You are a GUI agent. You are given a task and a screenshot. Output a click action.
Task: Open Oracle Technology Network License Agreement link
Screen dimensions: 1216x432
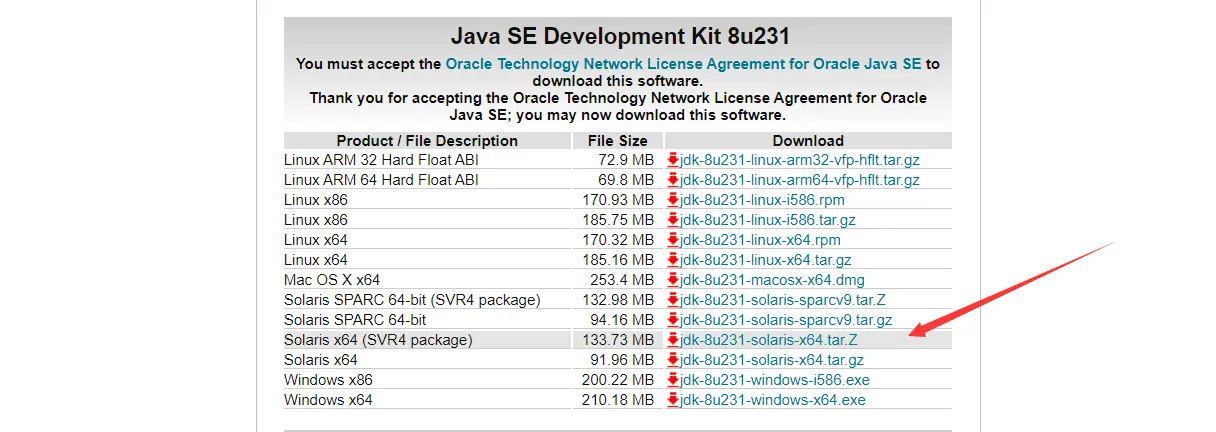684,63
